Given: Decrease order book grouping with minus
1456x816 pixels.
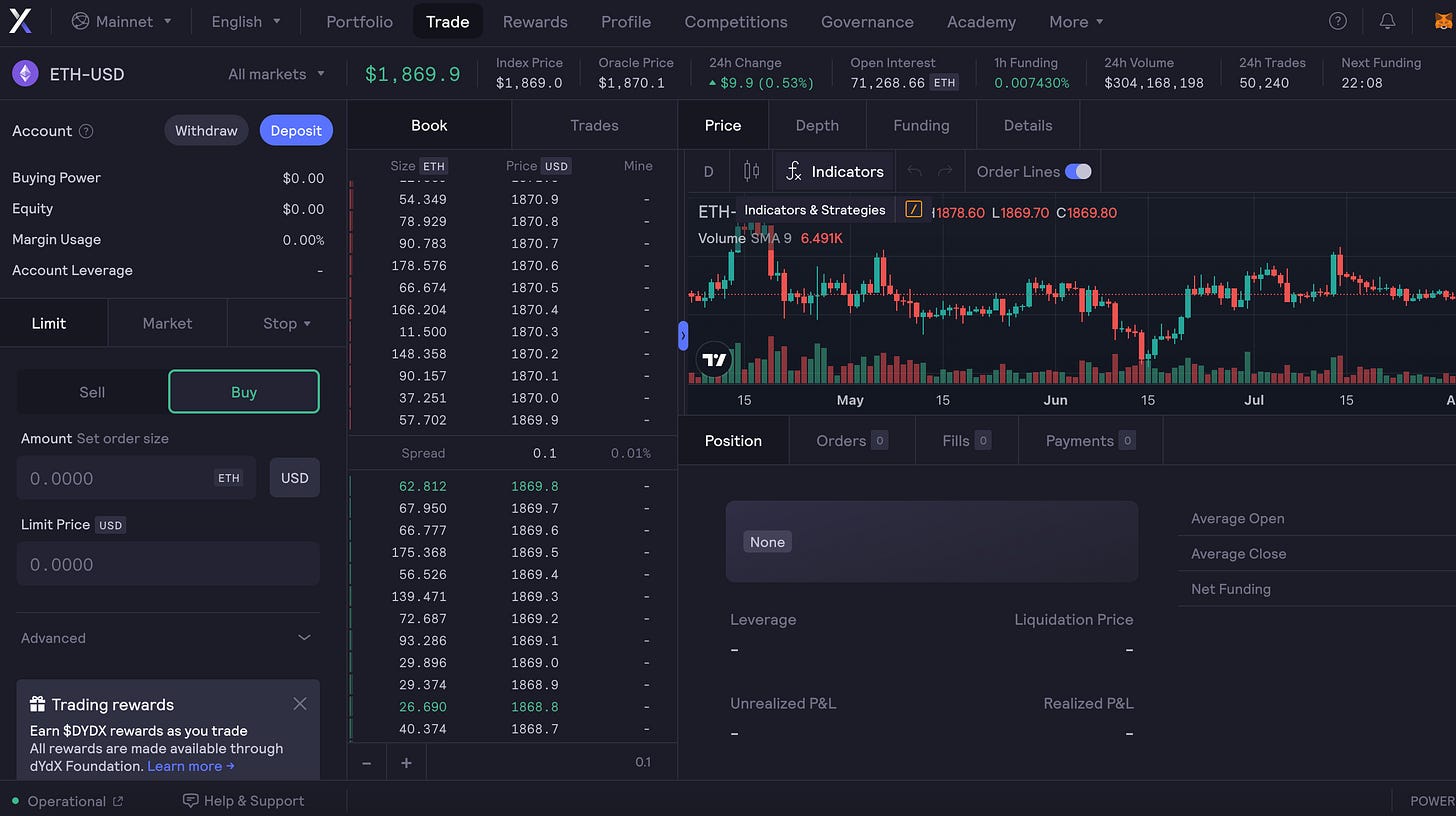Looking at the screenshot, I should 367,762.
